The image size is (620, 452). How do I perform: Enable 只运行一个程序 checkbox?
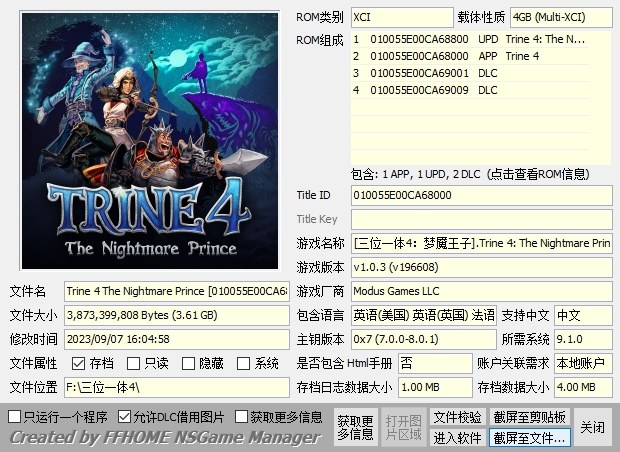[15, 416]
